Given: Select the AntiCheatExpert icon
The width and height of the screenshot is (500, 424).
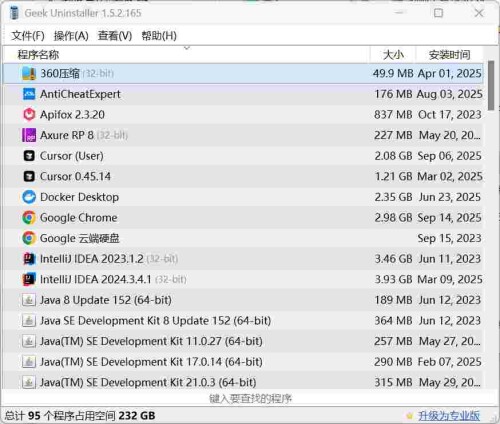Looking at the screenshot, I should pos(29,94).
